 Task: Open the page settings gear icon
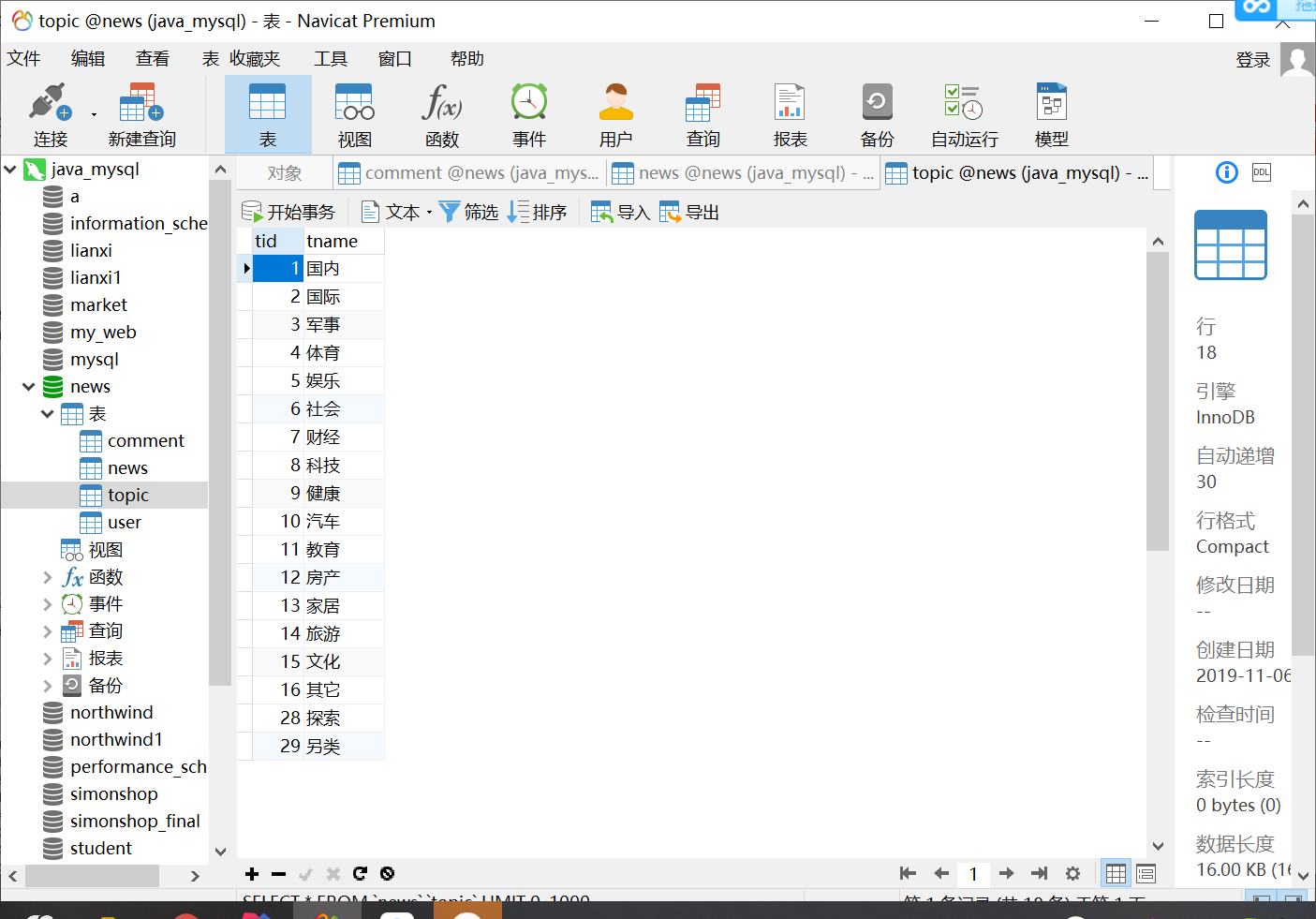pyautogui.click(x=1073, y=873)
